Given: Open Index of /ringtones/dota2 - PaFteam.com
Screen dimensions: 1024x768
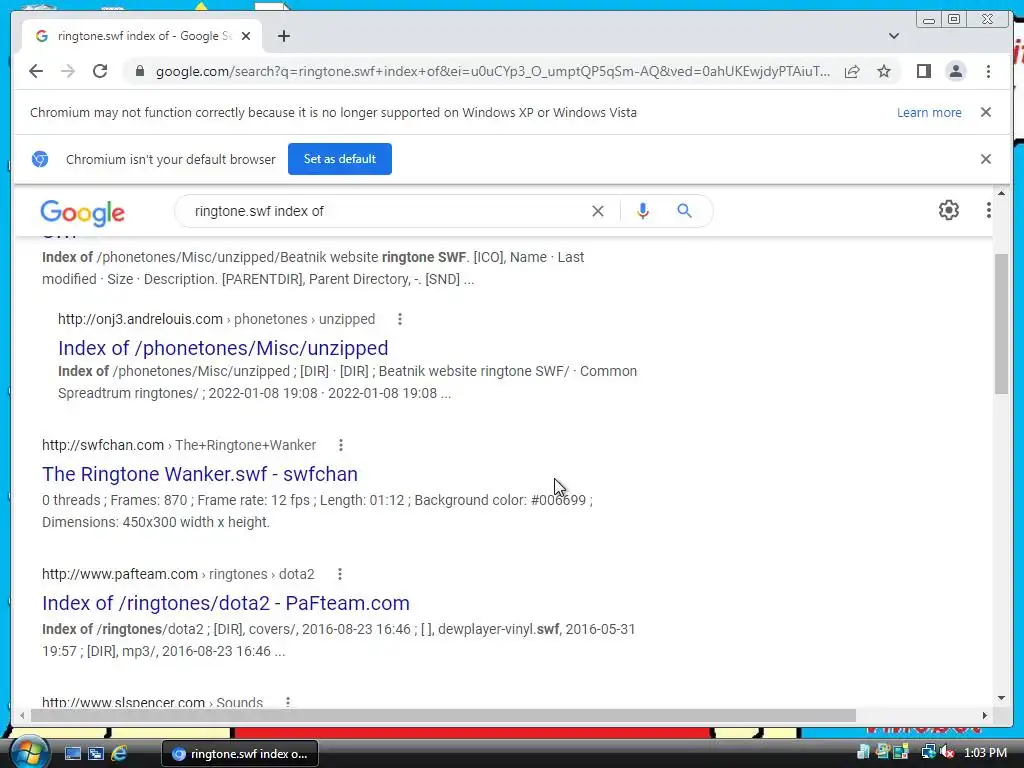Looking at the screenshot, I should [226, 603].
